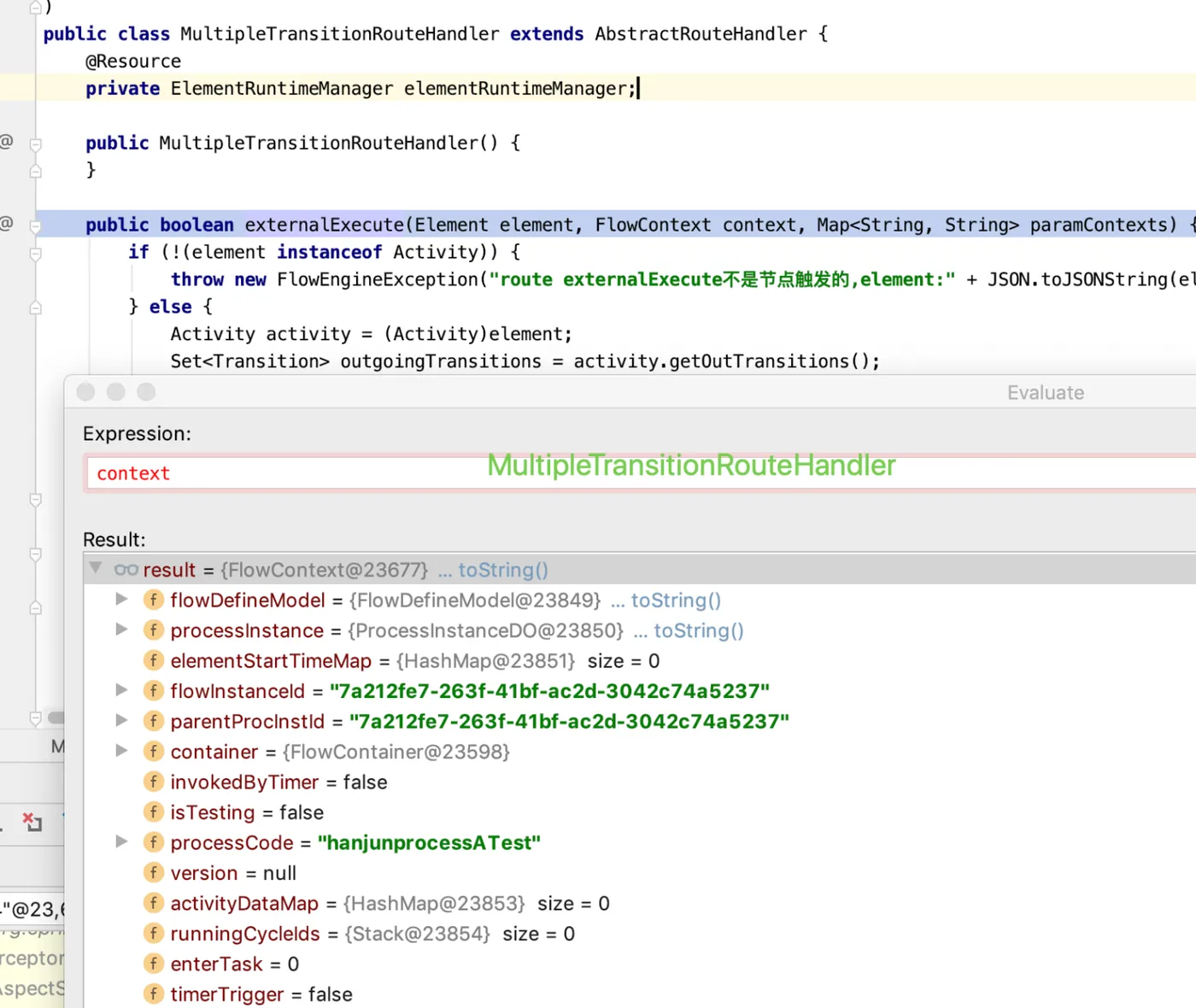Fold the if instanceof block in gutter
Image resolution: width=1196 pixels, height=1008 pixels.
pyautogui.click(x=36, y=254)
